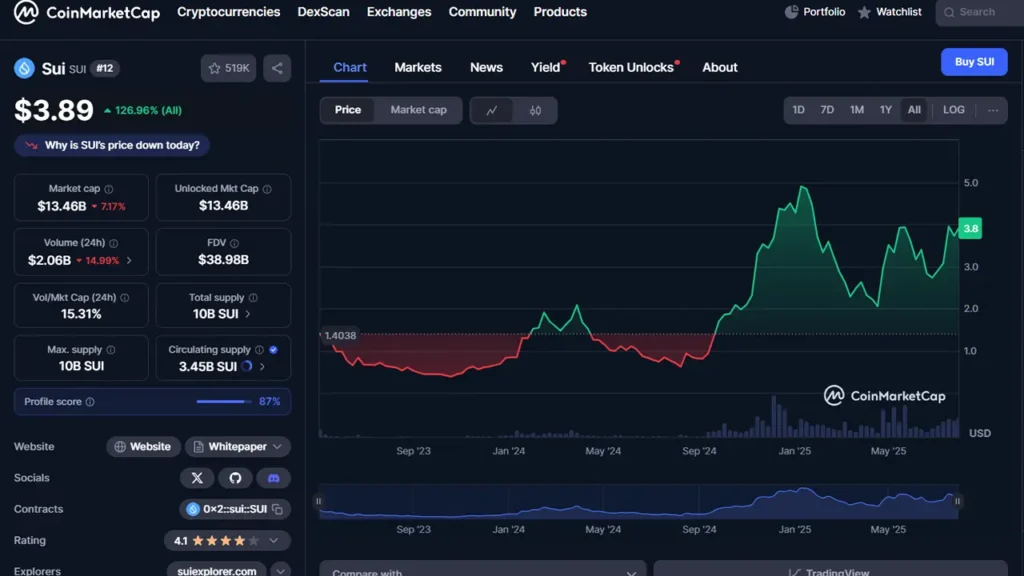Viewport: 1024px width, 576px height.
Task: Click the Volume (24h) info icon
Action: pos(114,243)
